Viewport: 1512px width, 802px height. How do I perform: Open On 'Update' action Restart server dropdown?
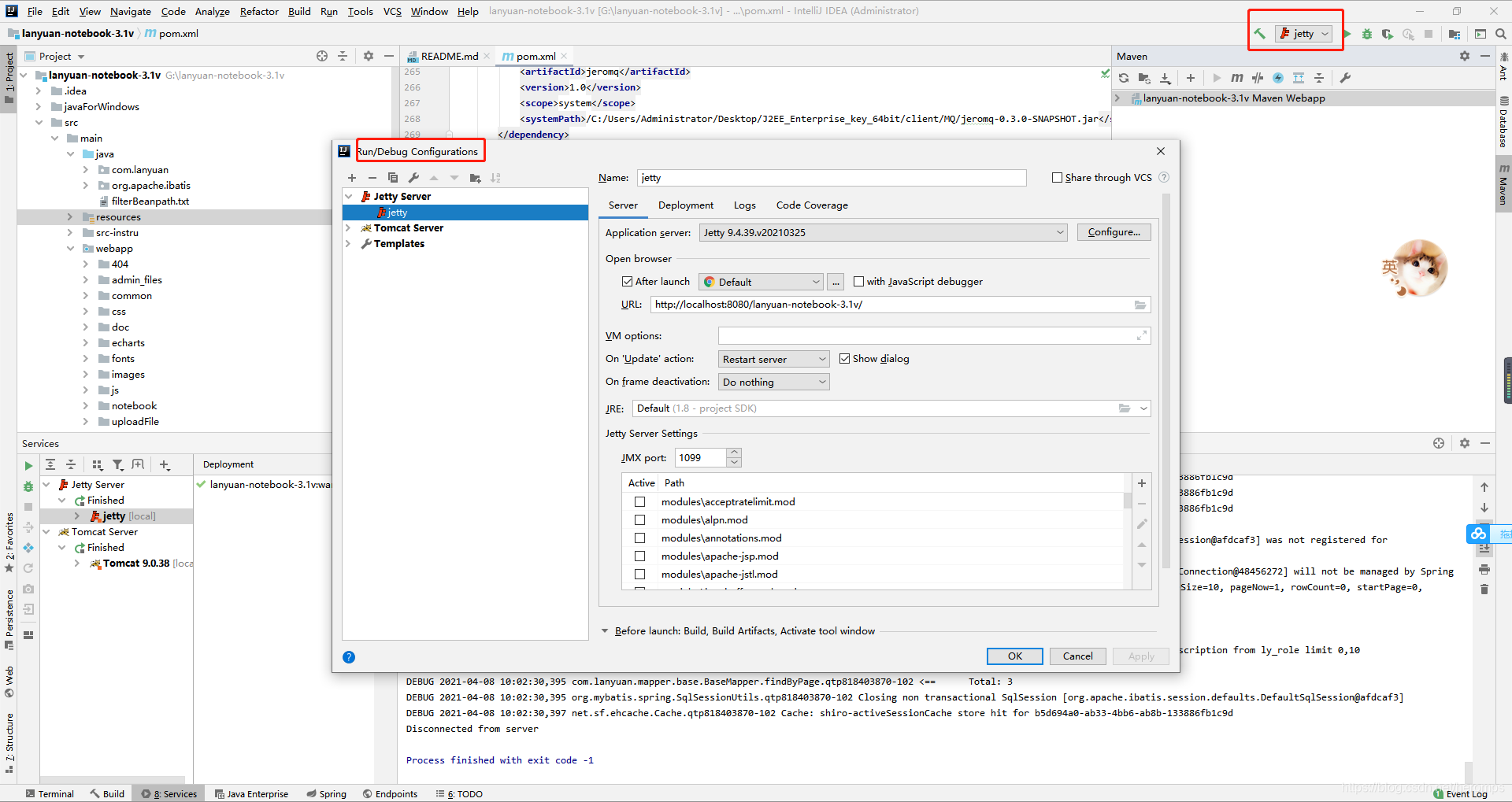pos(773,359)
